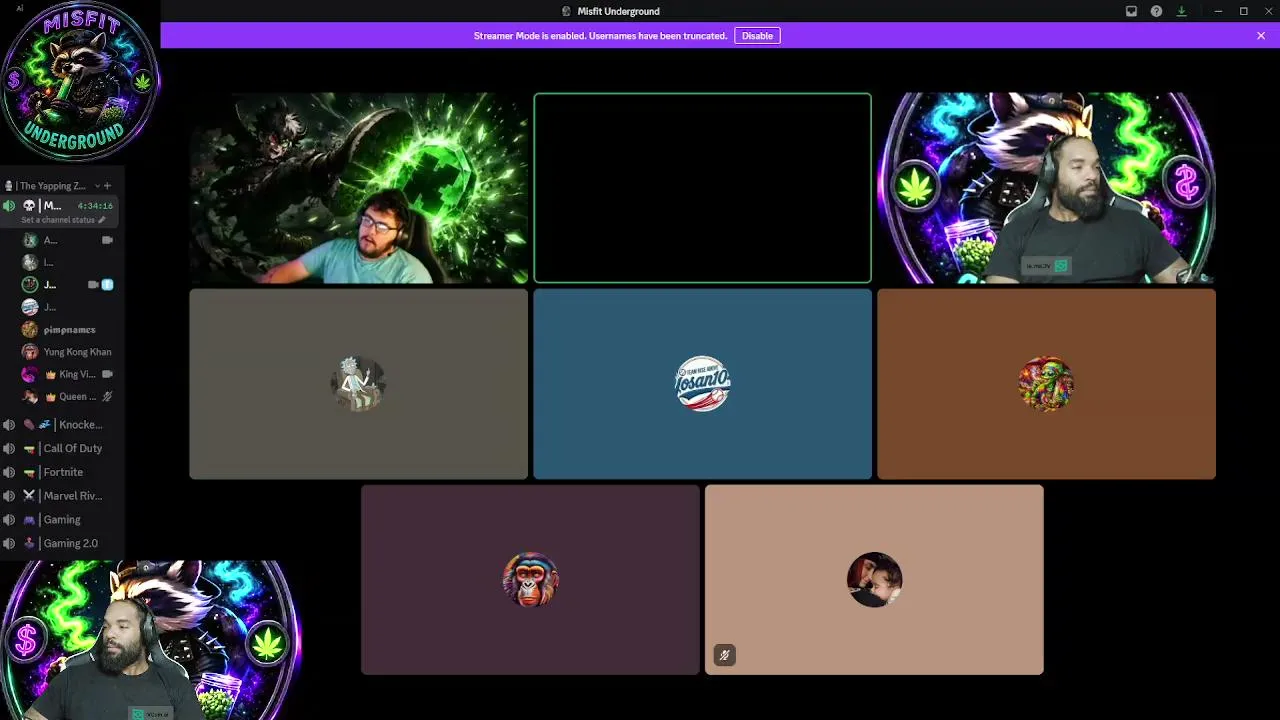Click the green download update icon

coord(1181,11)
